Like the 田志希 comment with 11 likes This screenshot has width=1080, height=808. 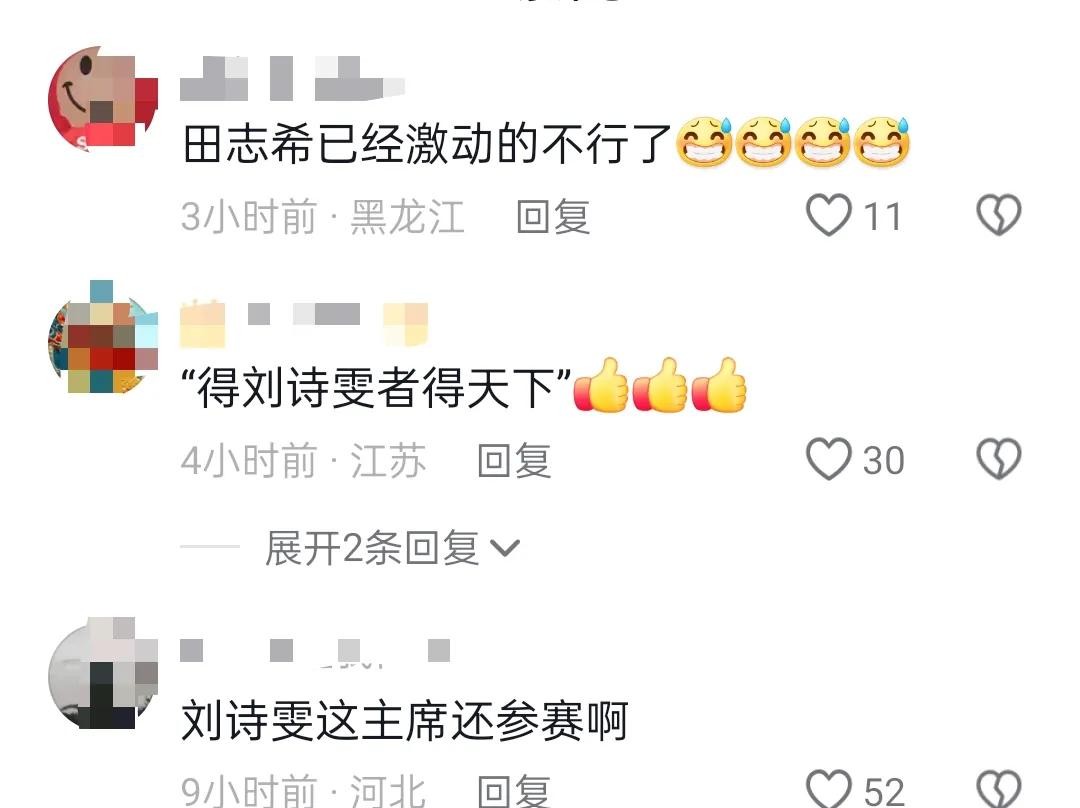[829, 216]
